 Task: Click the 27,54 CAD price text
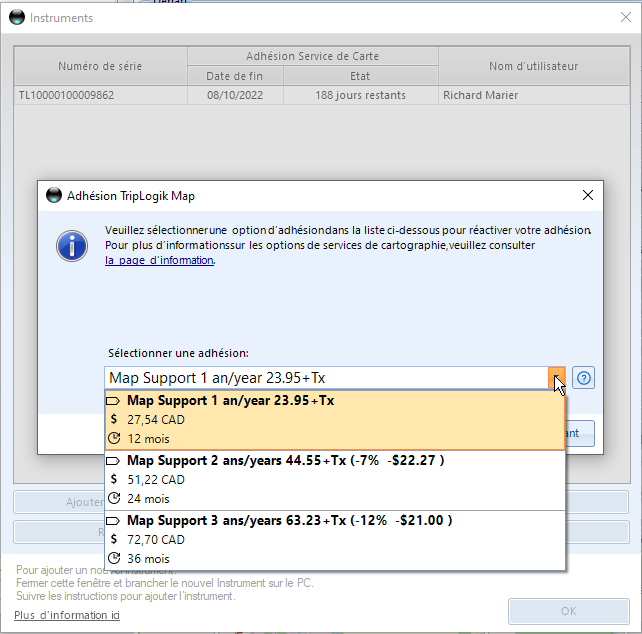point(156,420)
